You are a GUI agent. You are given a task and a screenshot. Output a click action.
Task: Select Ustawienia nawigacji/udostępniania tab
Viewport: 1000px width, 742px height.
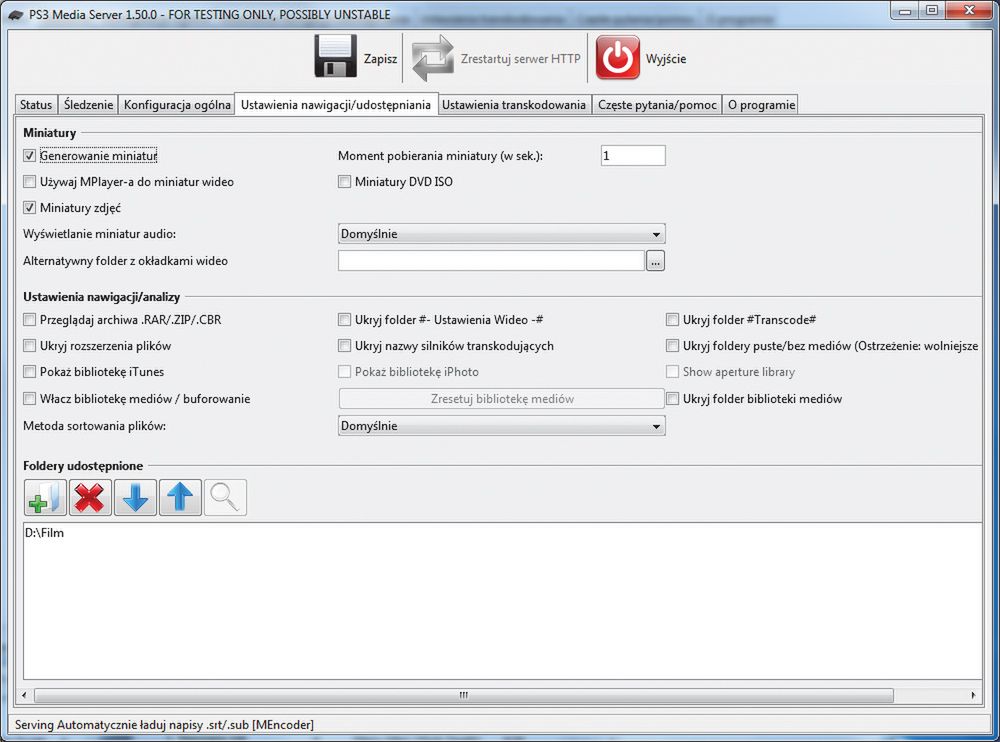point(336,104)
